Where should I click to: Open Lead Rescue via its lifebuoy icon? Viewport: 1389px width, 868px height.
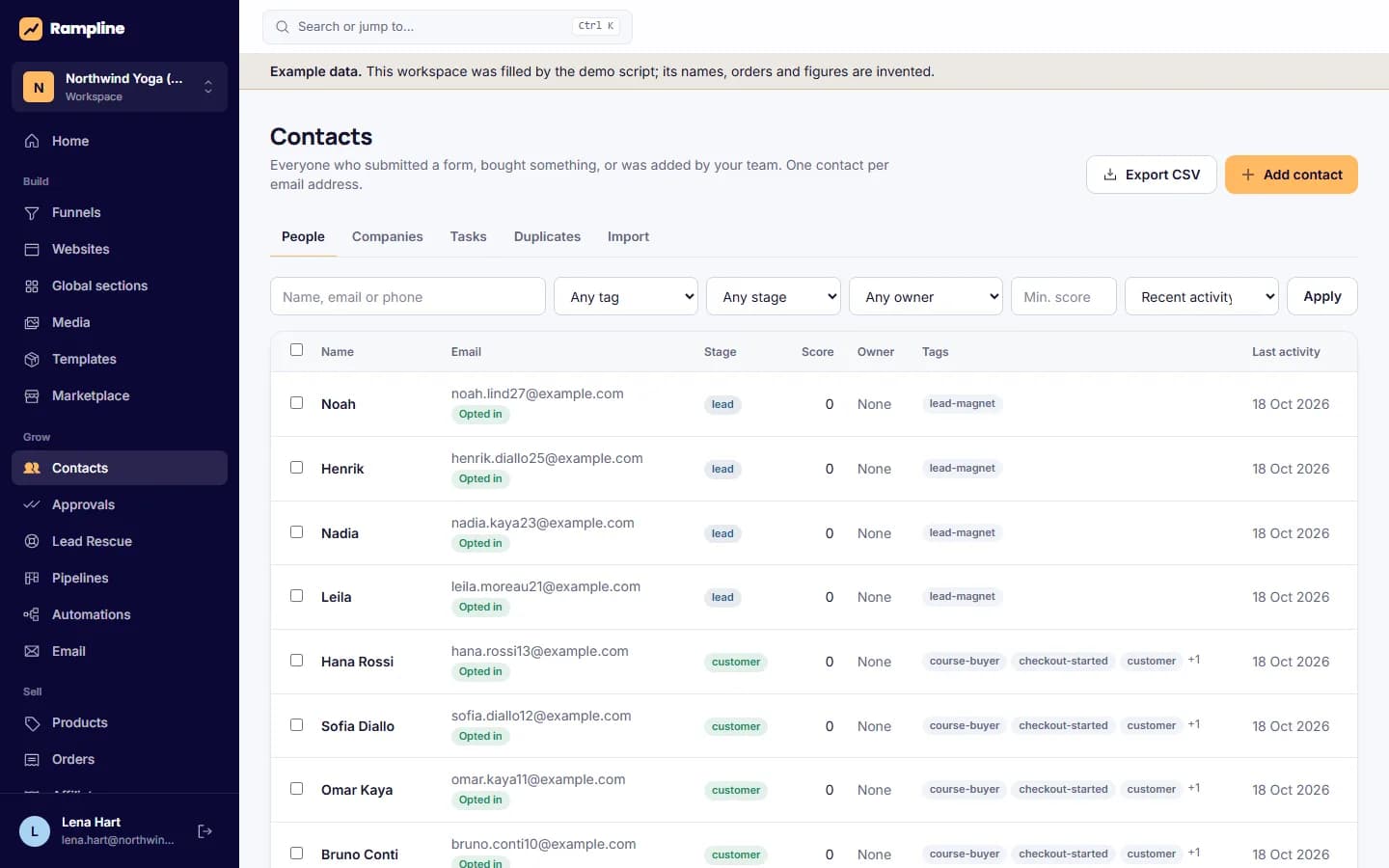32,541
